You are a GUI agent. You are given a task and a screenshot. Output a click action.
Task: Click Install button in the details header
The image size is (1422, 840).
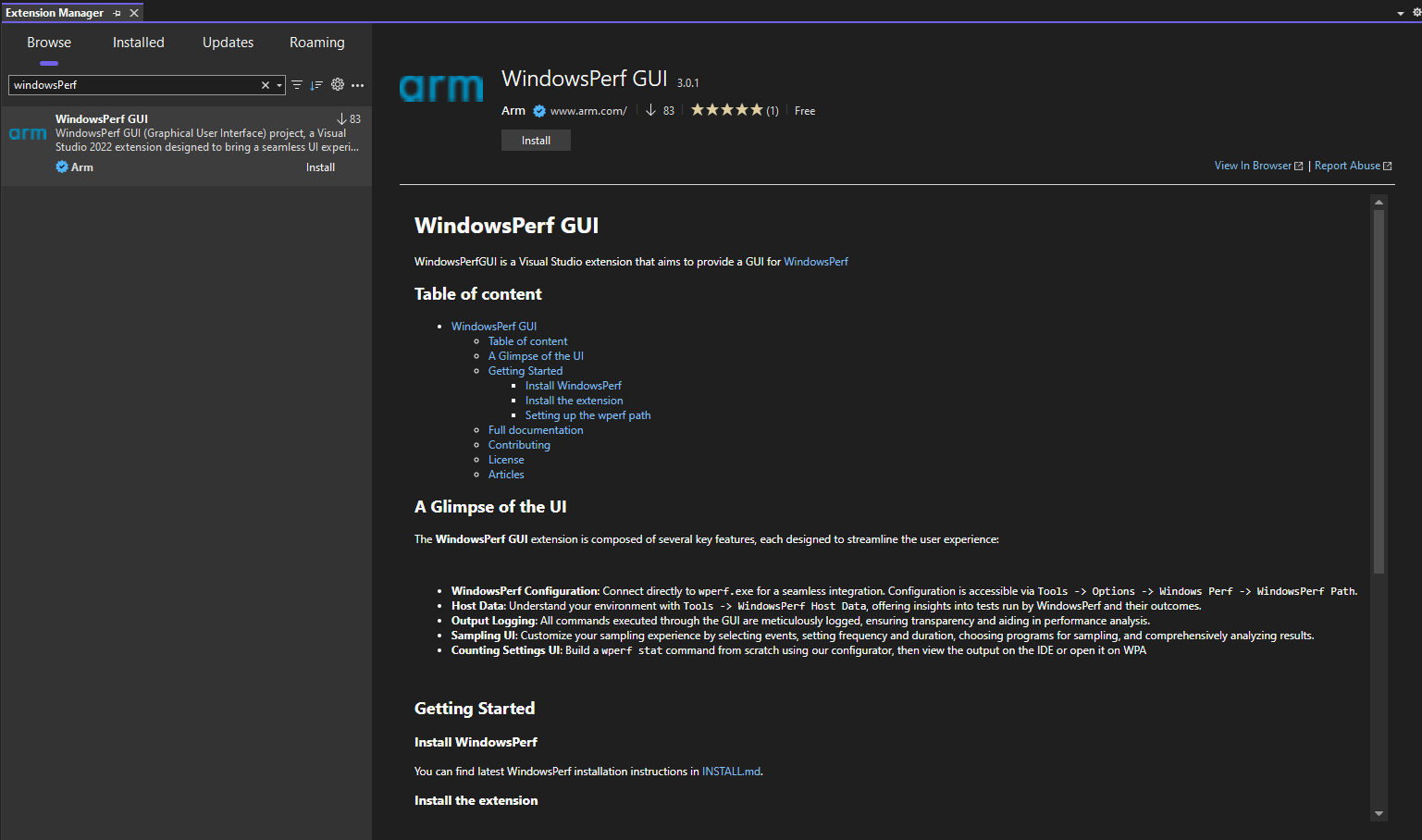pyautogui.click(x=536, y=141)
